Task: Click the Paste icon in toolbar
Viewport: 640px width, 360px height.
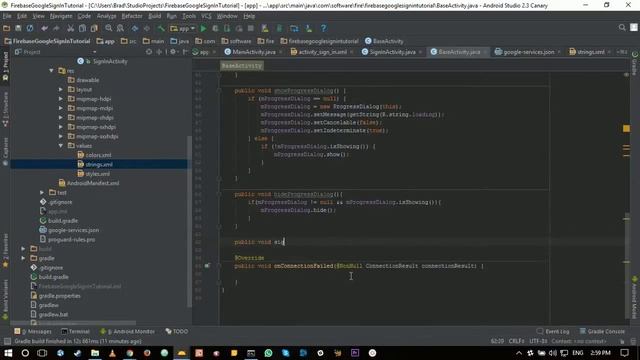Action: [x=94, y=28]
